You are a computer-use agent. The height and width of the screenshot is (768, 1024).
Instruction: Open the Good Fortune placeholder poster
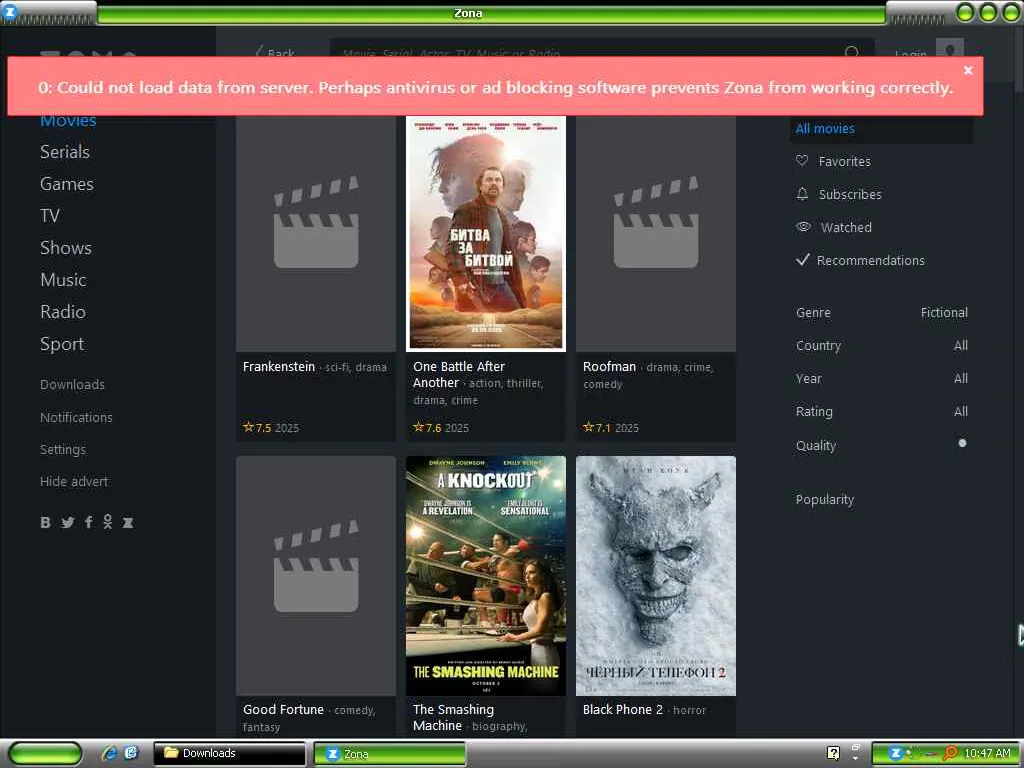click(x=316, y=575)
